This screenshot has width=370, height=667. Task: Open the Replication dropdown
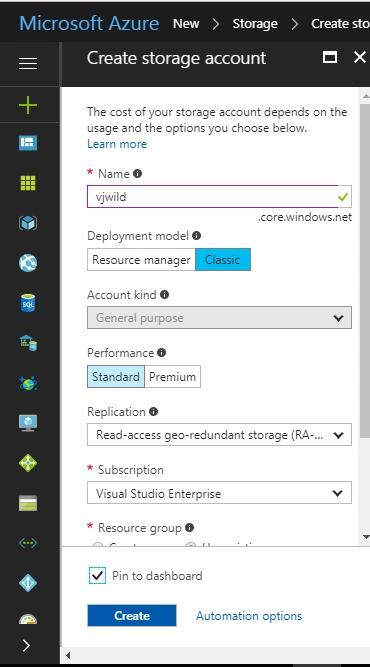point(219,435)
